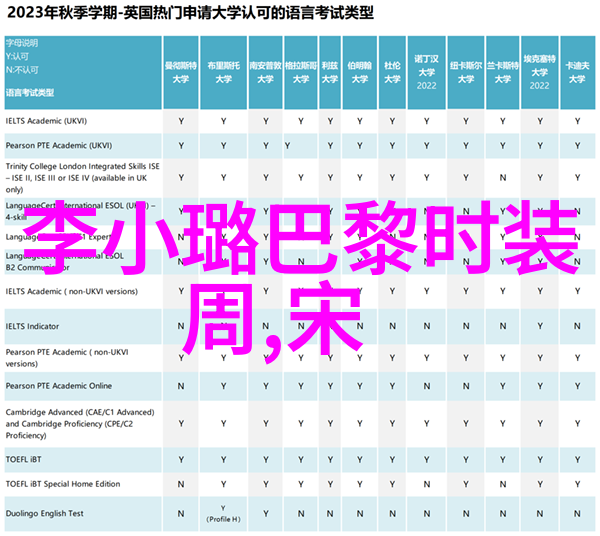Screen dimensions: 600x536
Task: Click the Y:认可 legend line
Action: [x=17, y=57]
